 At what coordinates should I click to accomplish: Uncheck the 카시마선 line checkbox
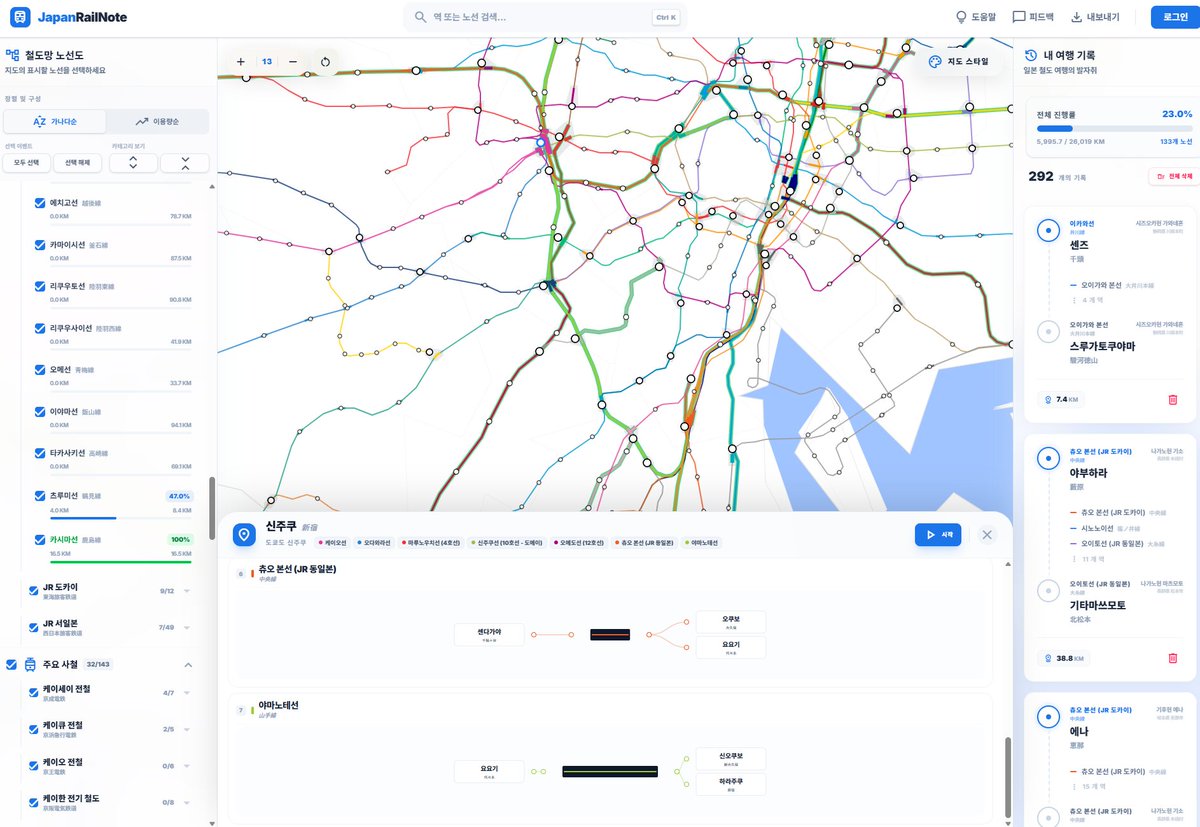point(39,540)
